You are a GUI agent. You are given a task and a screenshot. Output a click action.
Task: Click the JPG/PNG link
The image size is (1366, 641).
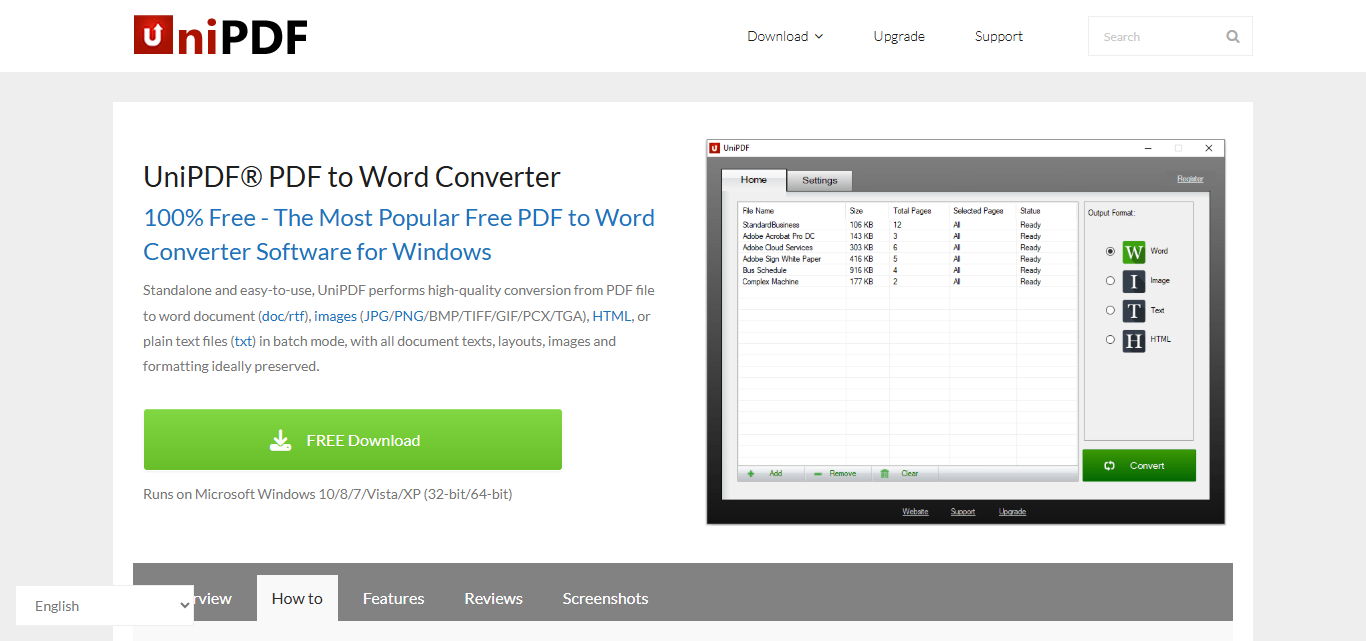tap(392, 316)
